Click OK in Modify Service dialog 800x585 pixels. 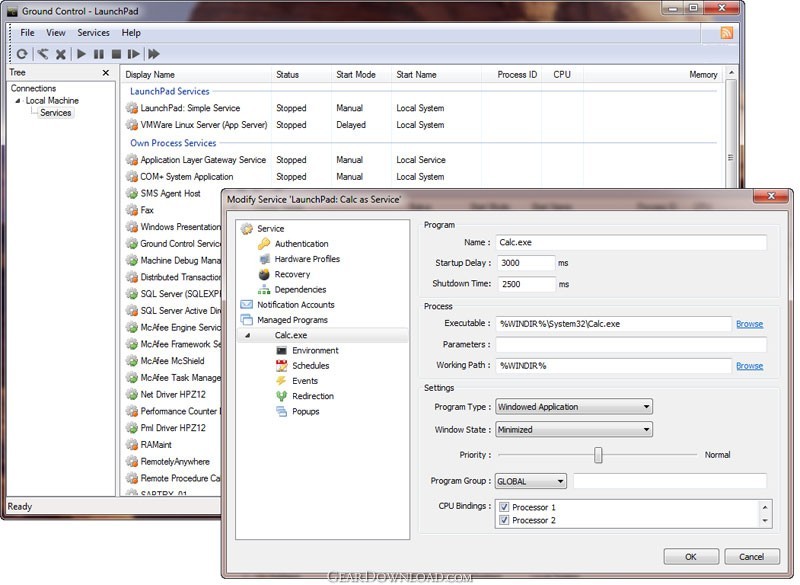click(691, 556)
